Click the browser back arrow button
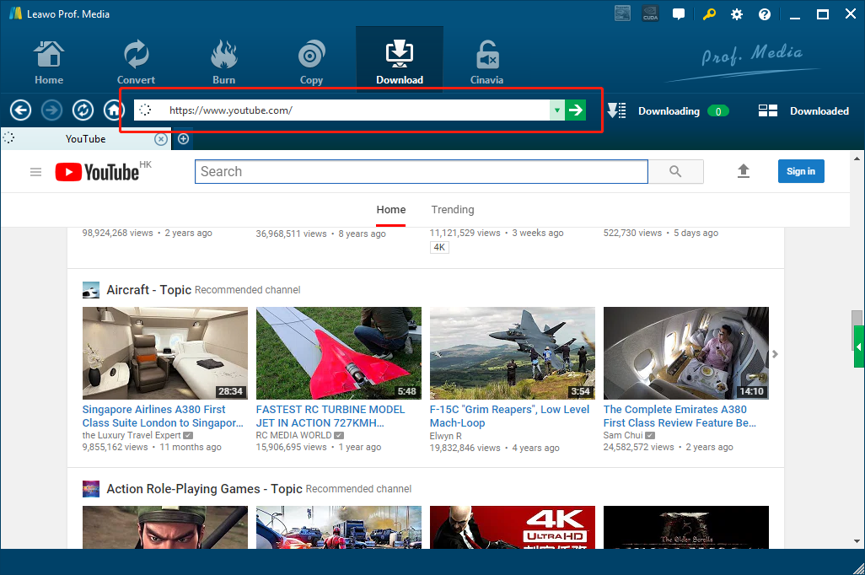Screen dimensions: 865x575 pos(20,111)
